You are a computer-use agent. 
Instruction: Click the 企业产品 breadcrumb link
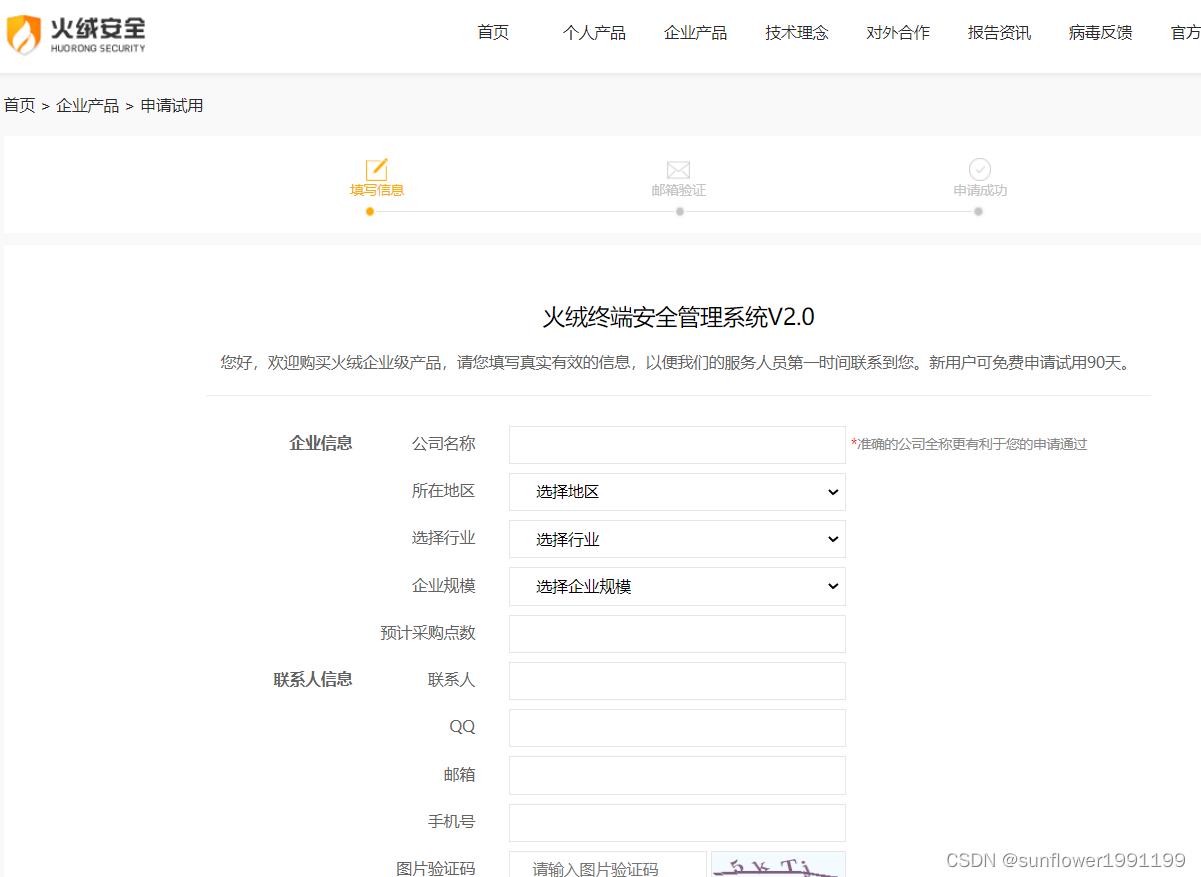pos(88,105)
